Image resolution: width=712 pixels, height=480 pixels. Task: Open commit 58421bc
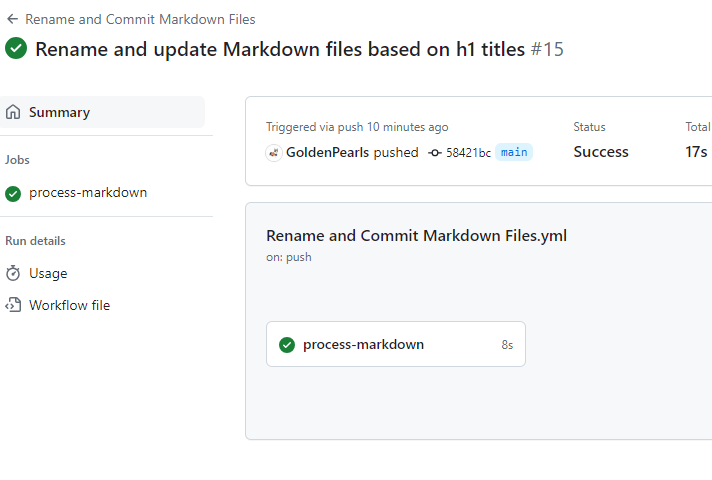(468, 153)
